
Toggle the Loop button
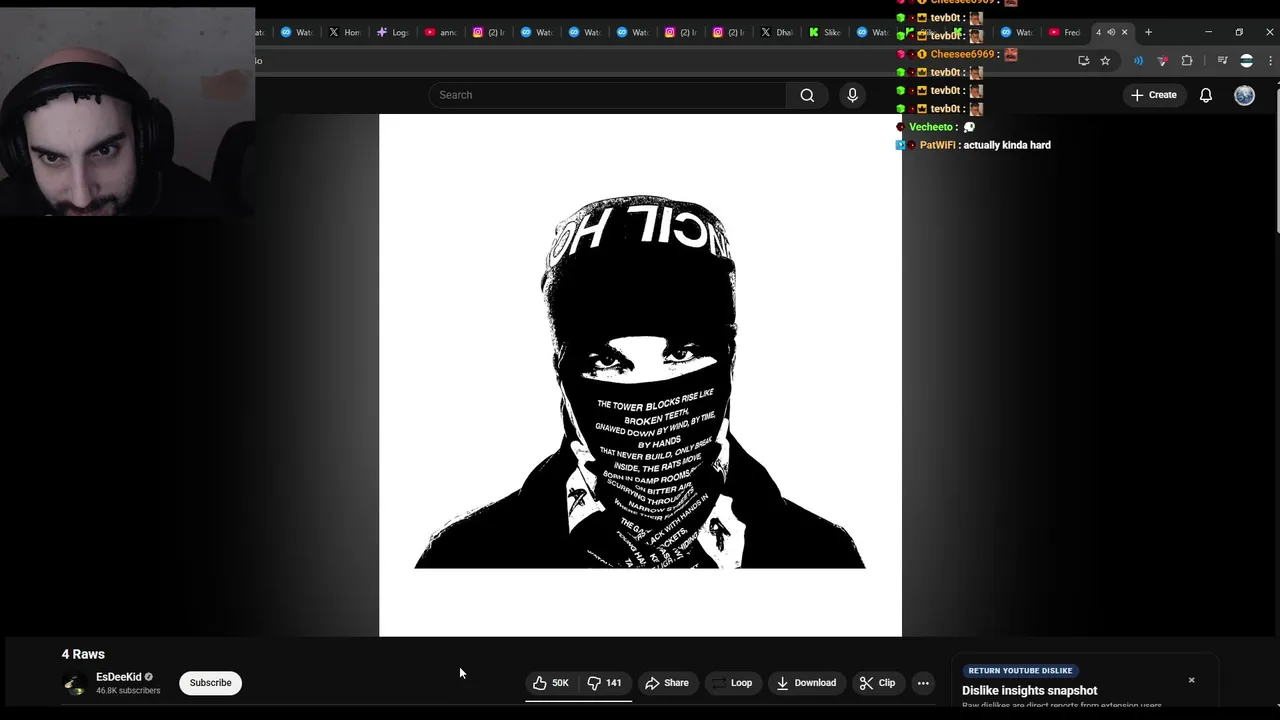coord(731,683)
